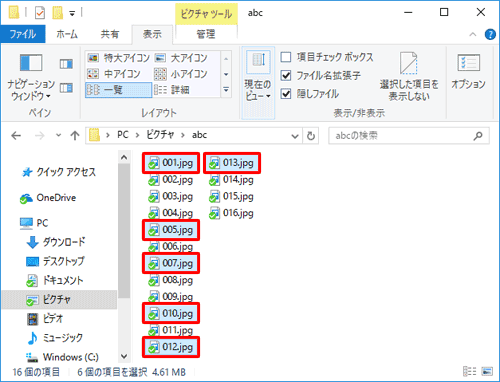Screen dimensions: 500x382
Task: Open ドキュメント folder in sidebar
Action: pyautogui.click(x=55, y=281)
